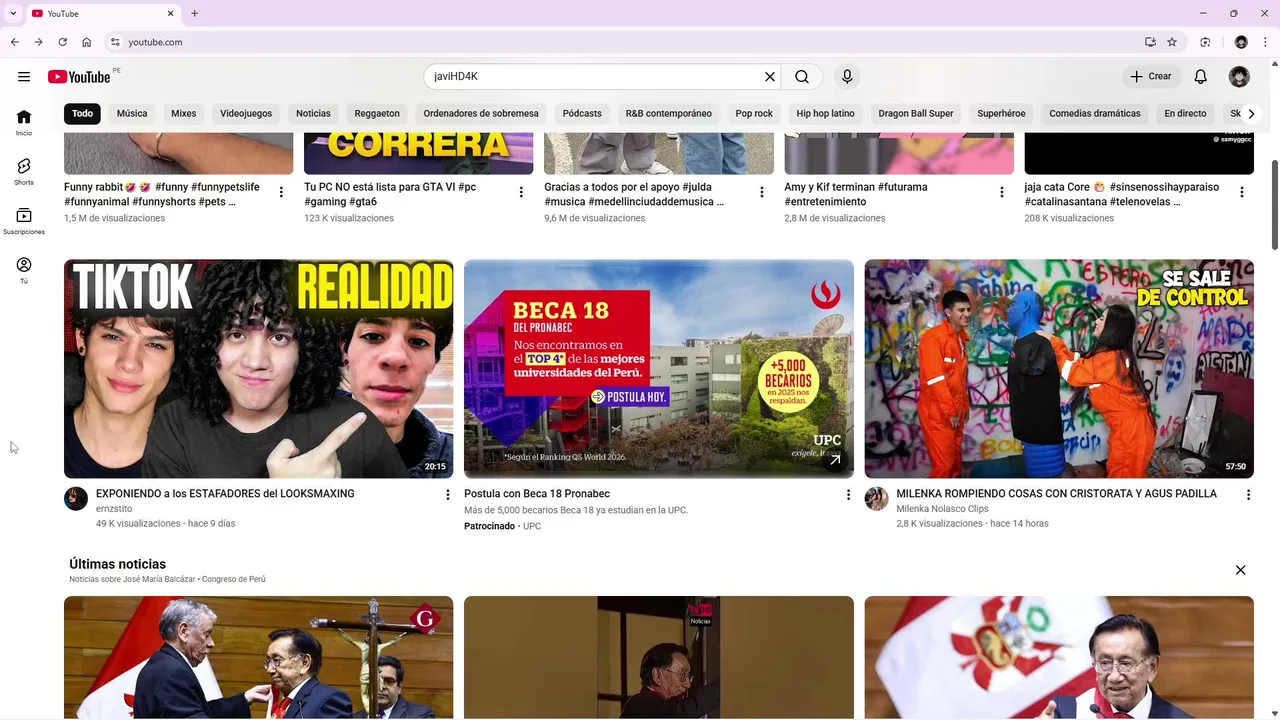
Task: Select the Todo filter chip
Action: click(x=82, y=114)
